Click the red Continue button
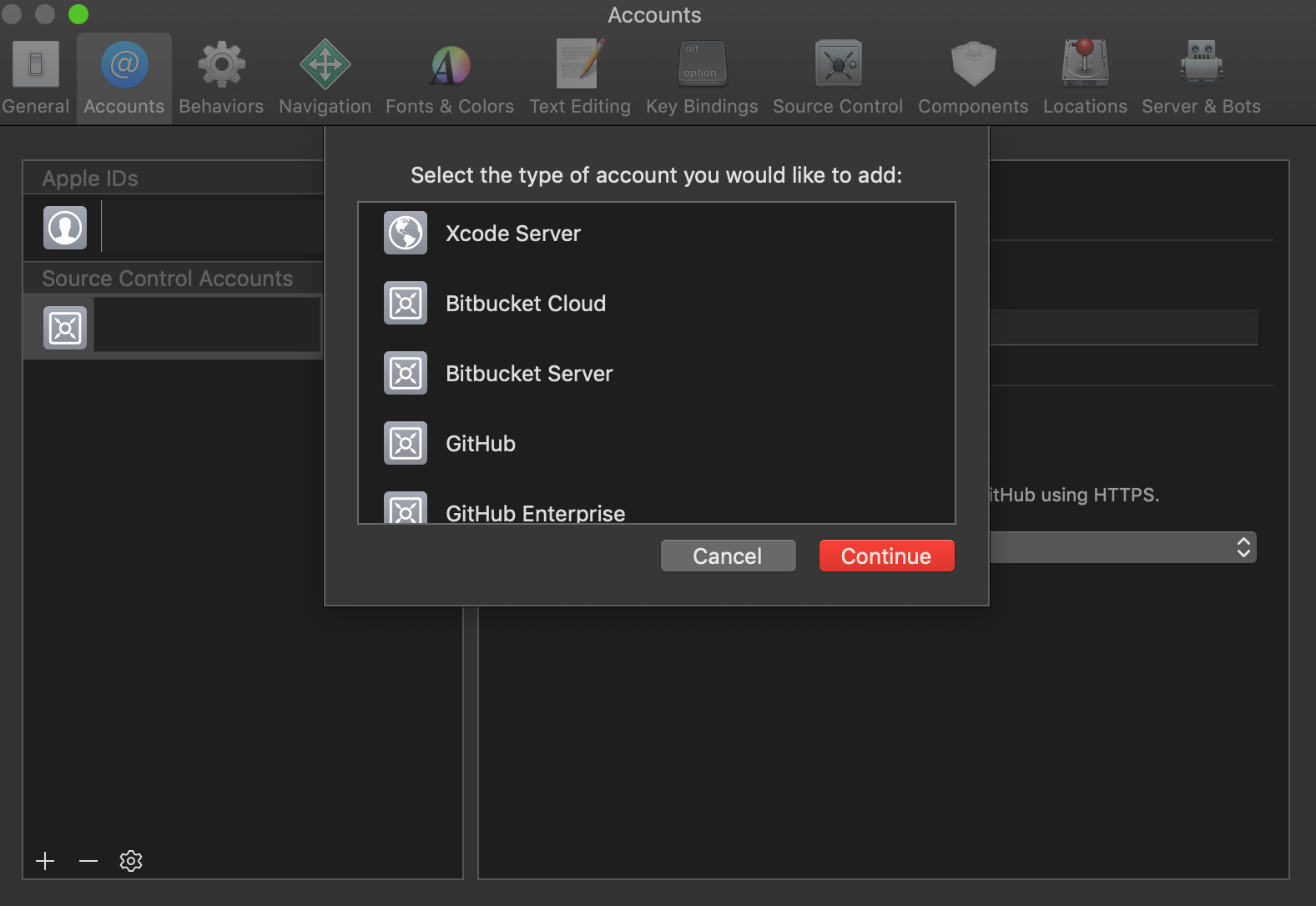Viewport: 1316px width, 906px height. coord(887,556)
